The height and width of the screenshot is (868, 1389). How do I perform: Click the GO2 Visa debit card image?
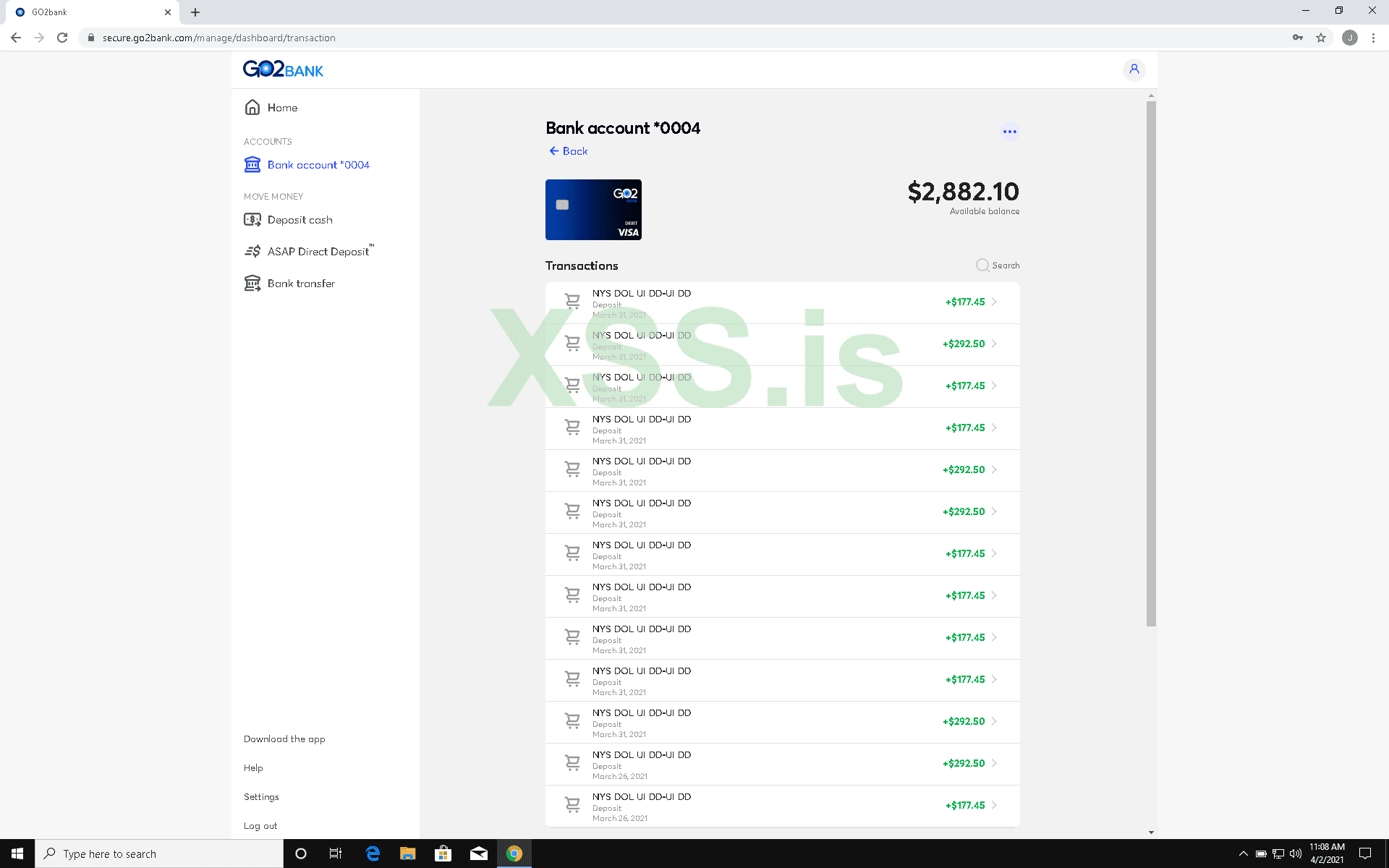click(x=593, y=210)
